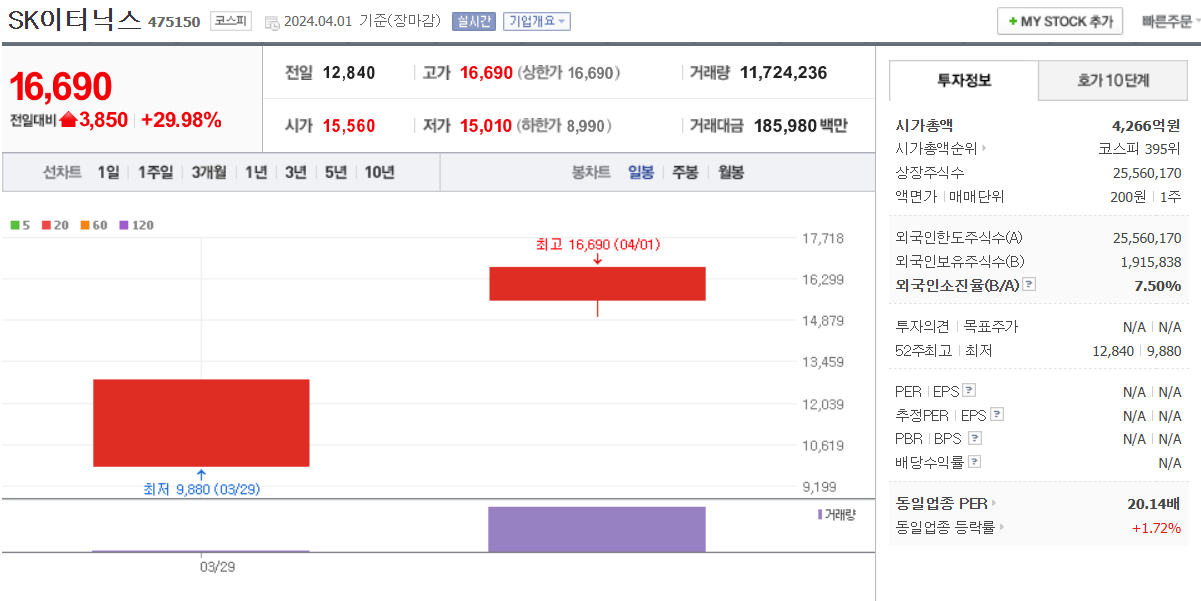Click the 시가총액 value 4,266억원
This screenshot has width=1201, height=601.
click(1146, 125)
